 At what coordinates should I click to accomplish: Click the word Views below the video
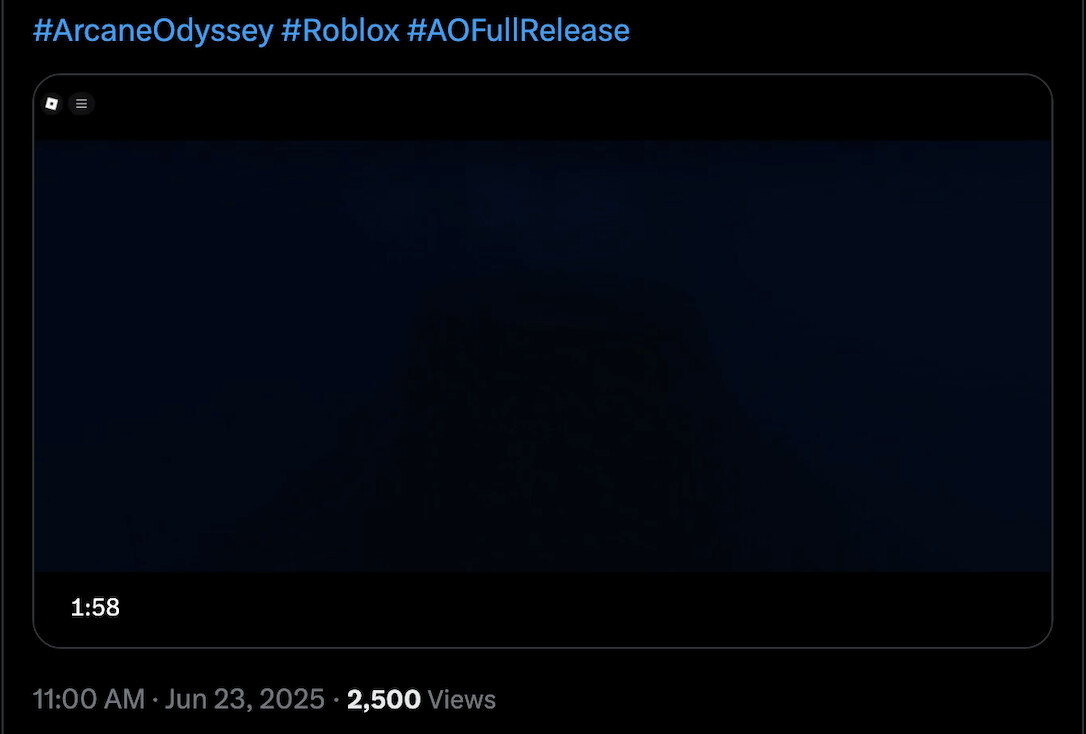461,699
